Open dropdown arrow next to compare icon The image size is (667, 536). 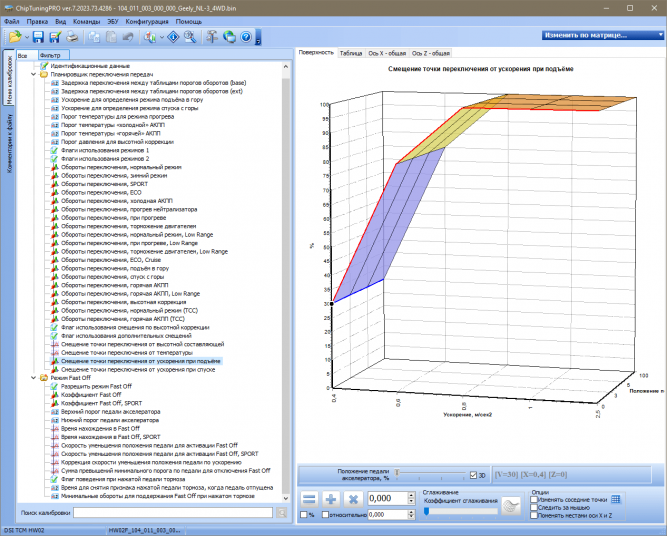click(162, 37)
